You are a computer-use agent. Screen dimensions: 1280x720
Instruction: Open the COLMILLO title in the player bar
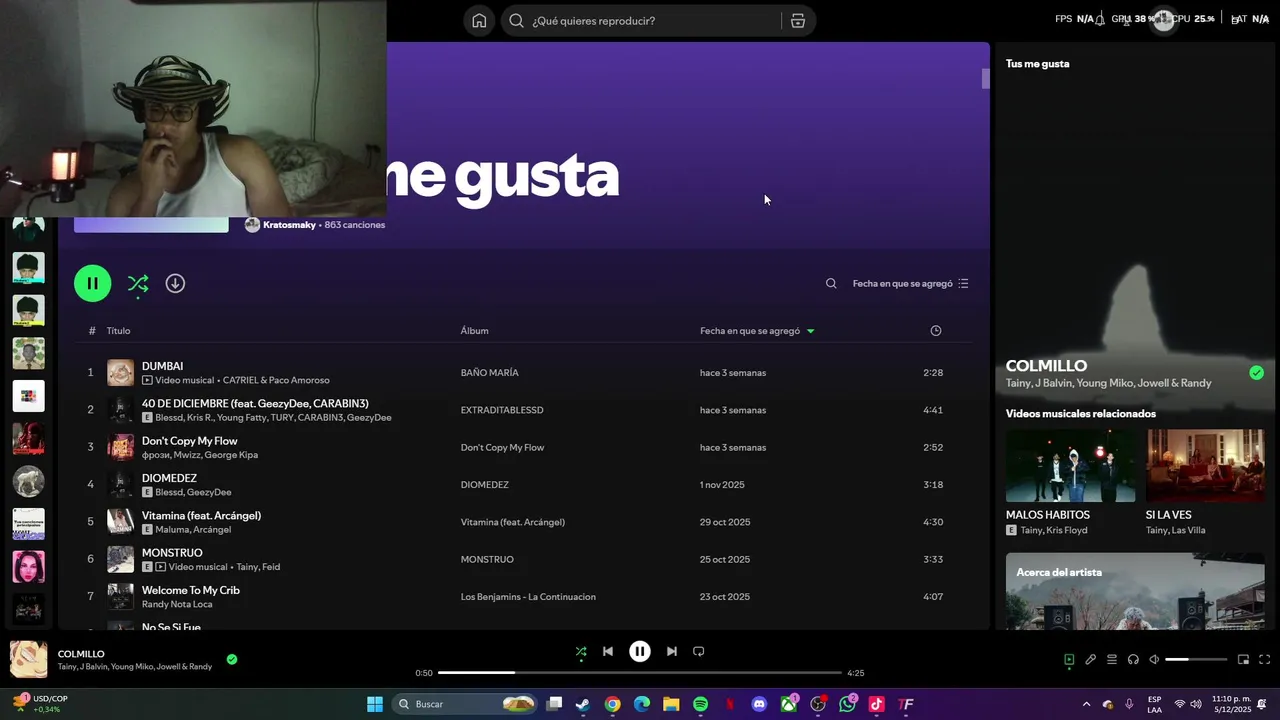tap(81, 654)
